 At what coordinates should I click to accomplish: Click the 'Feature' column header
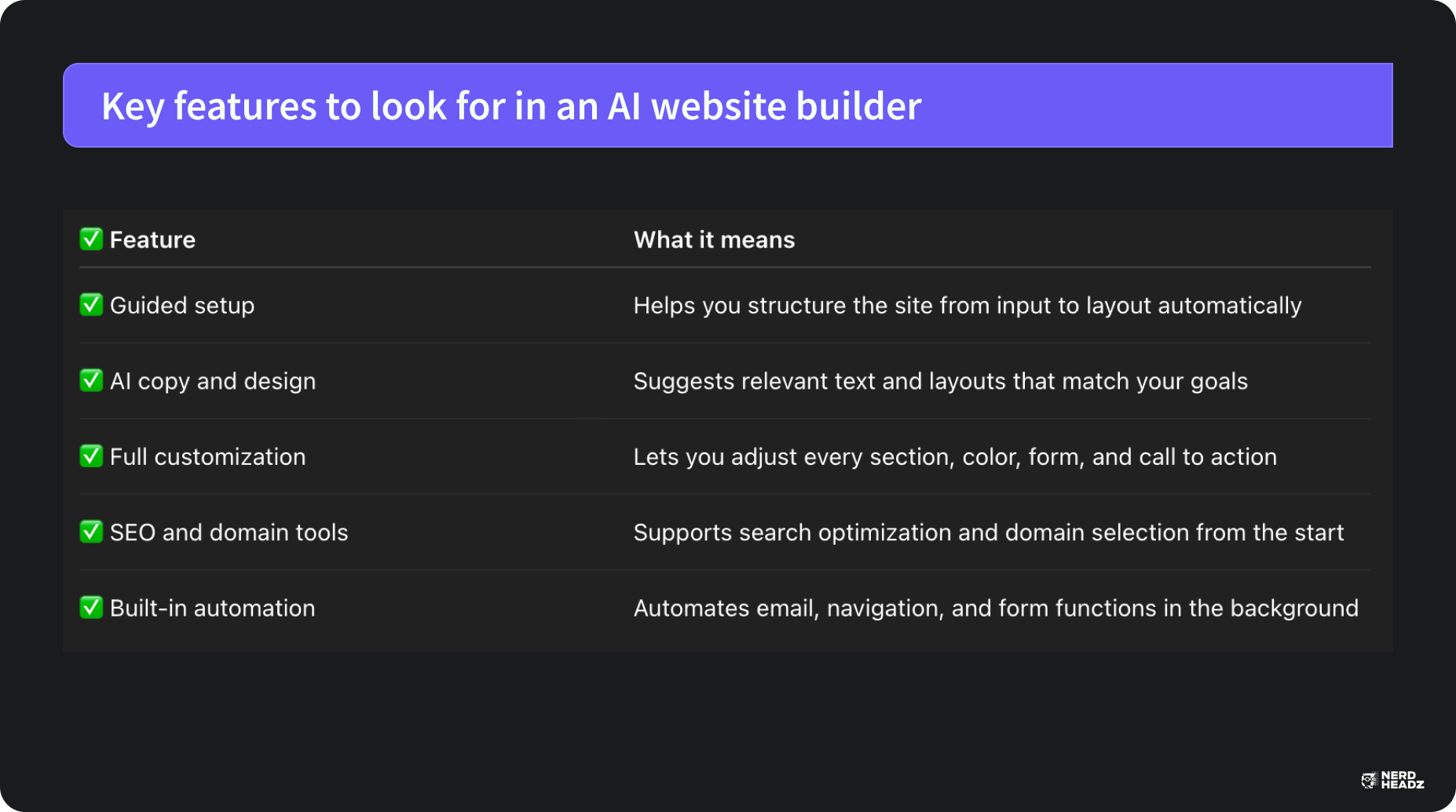152,240
